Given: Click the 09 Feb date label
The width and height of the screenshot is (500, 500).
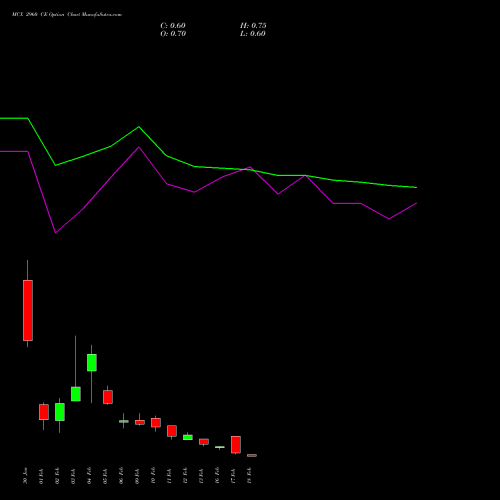Looking at the screenshot, I should coord(137,476).
